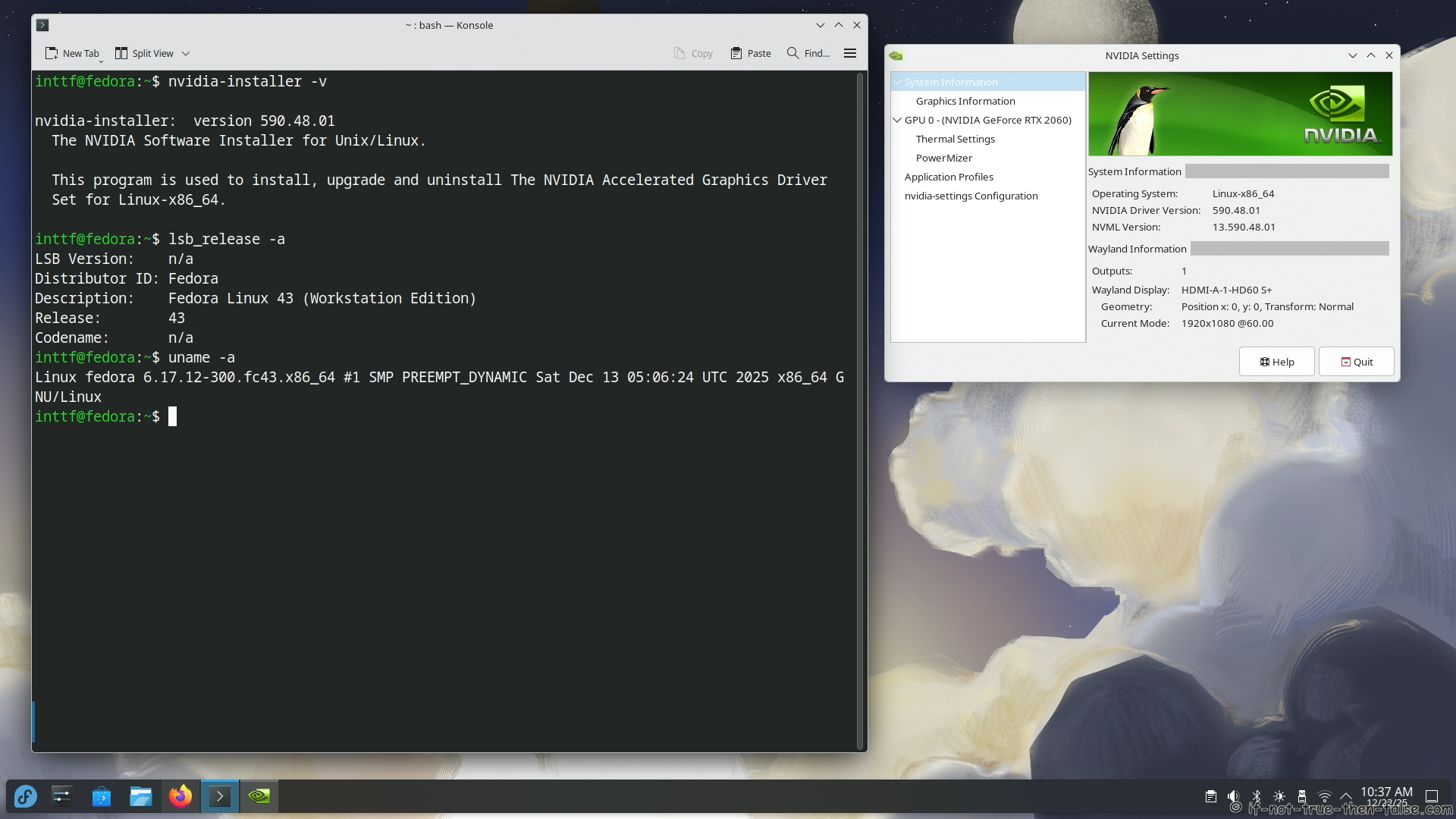Open the clock showing 10:37 AM
The width and height of the screenshot is (1456, 819).
[1387, 796]
